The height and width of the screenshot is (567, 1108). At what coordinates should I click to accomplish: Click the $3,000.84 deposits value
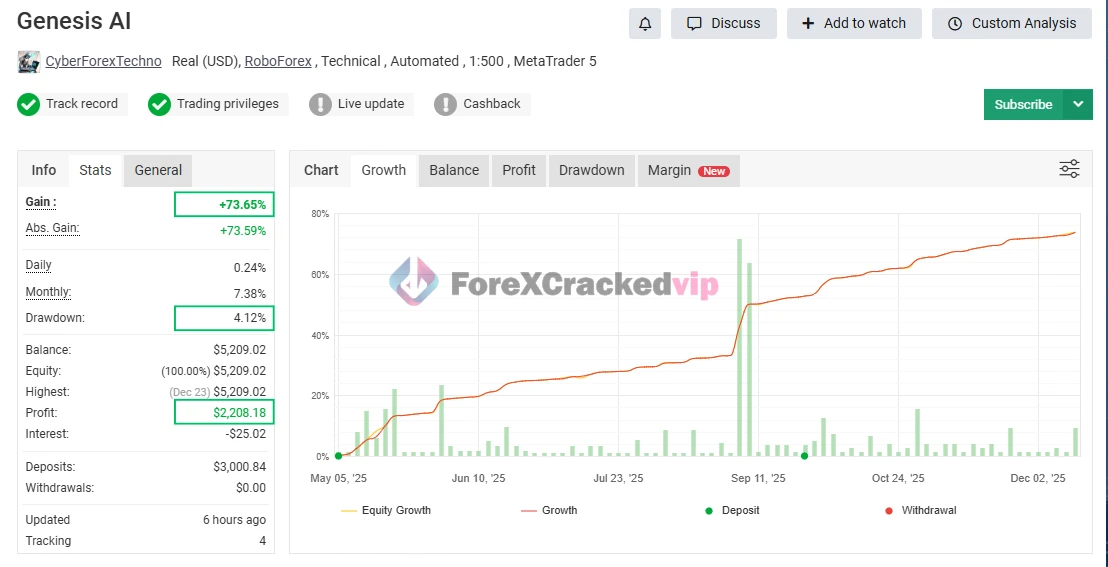pos(240,467)
